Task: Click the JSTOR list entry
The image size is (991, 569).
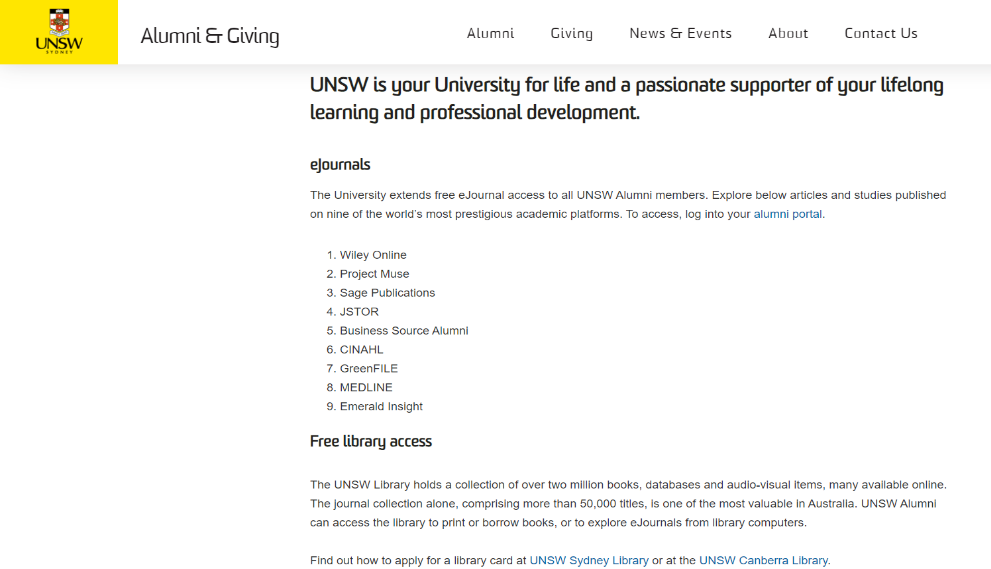Action: click(359, 312)
